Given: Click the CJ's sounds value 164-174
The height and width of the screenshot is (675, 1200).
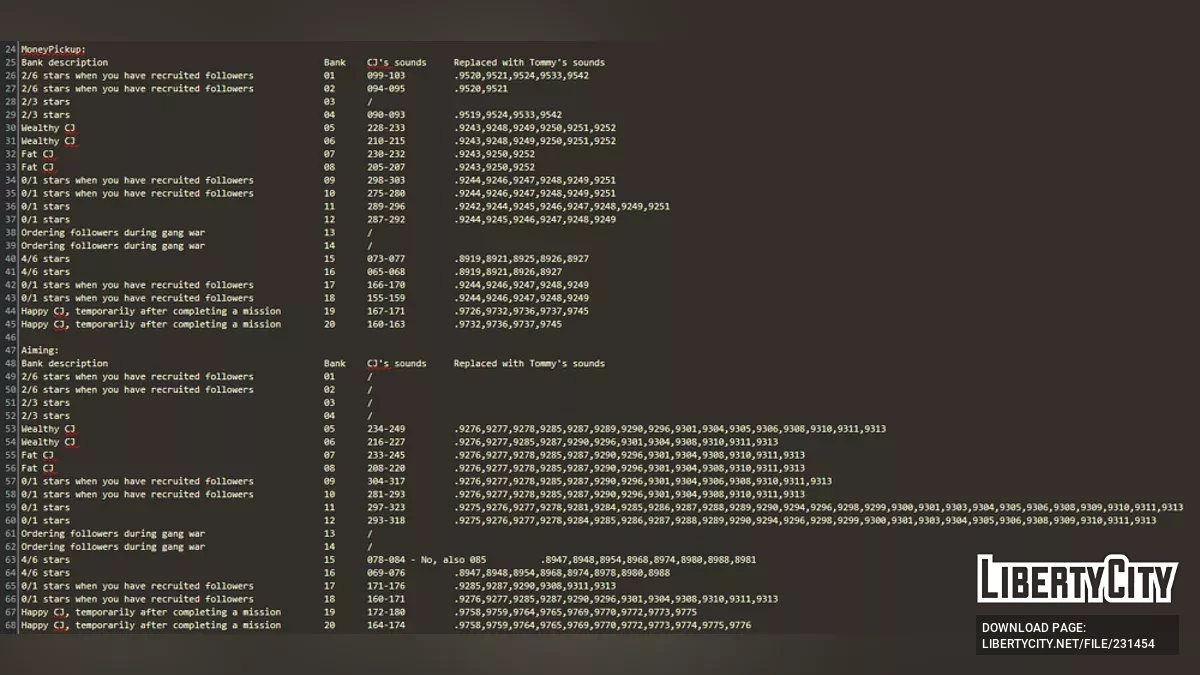Looking at the screenshot, I should coord(386,626).
